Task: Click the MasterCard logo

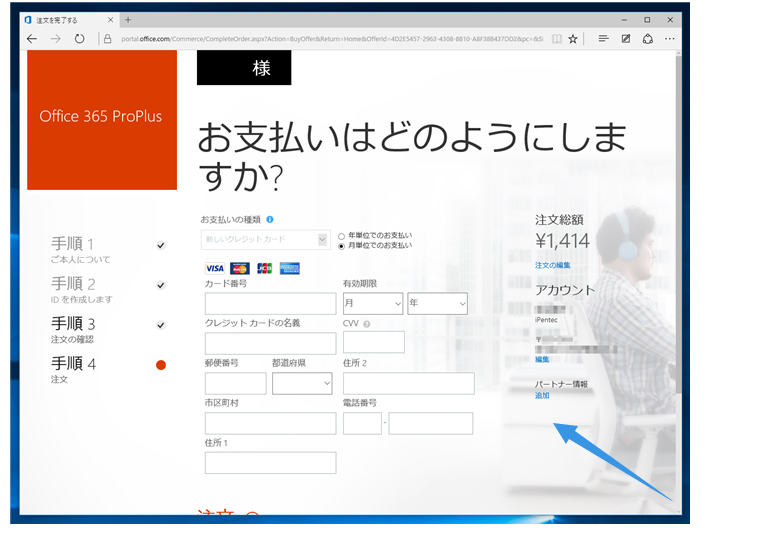Action: coord(240,268)
